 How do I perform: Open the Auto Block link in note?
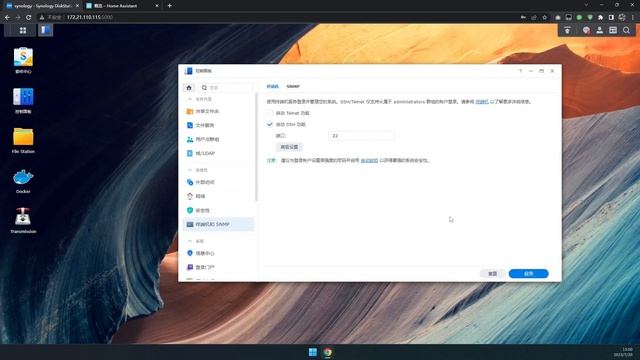[369, 160]
